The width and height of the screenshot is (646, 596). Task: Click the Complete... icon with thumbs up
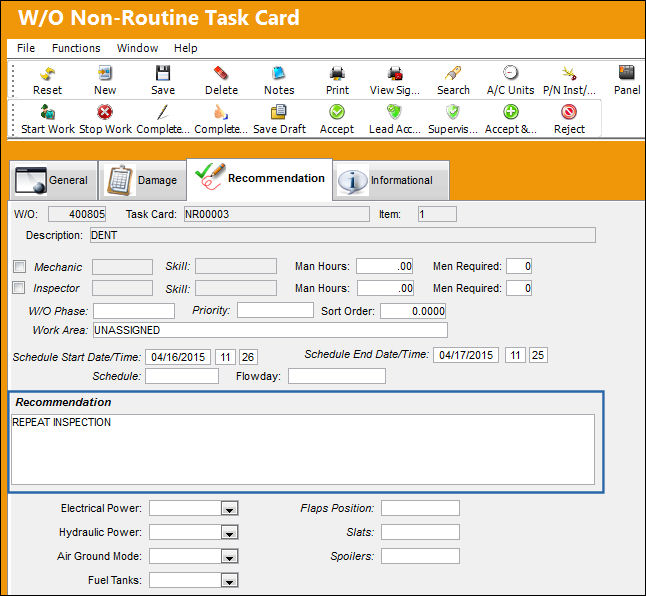pos(221,112)
